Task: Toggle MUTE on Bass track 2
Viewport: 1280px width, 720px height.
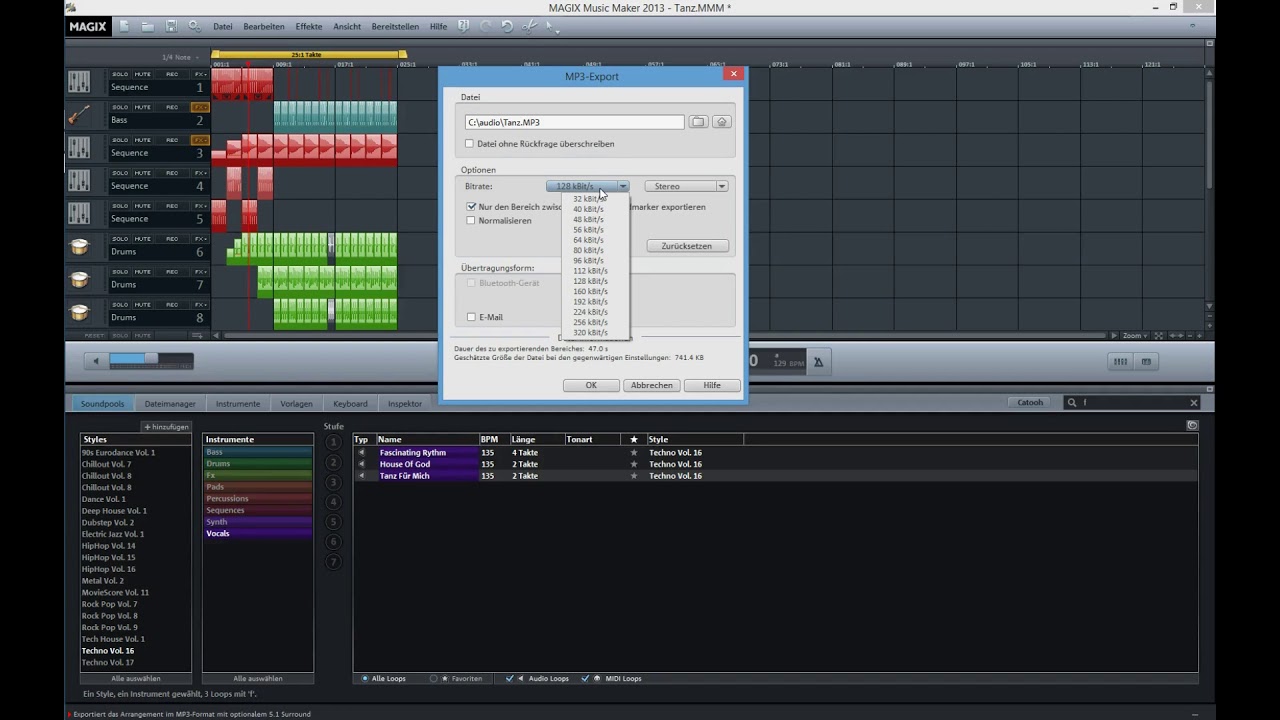Action: (143, 107)
